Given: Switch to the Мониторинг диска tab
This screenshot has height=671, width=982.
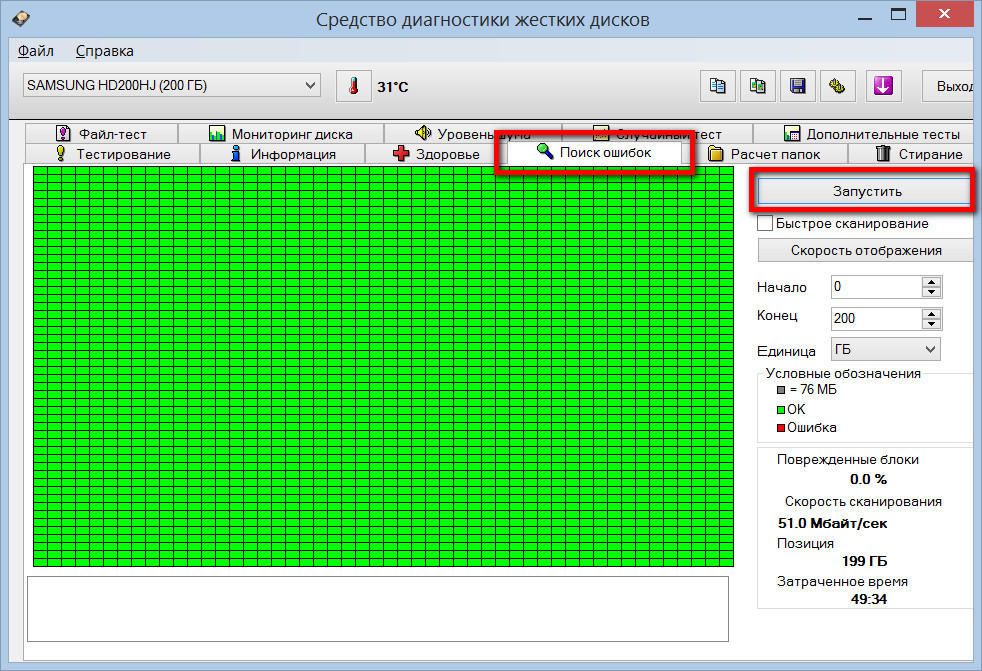Looking at the screenshot, I should tap(281, 133).
